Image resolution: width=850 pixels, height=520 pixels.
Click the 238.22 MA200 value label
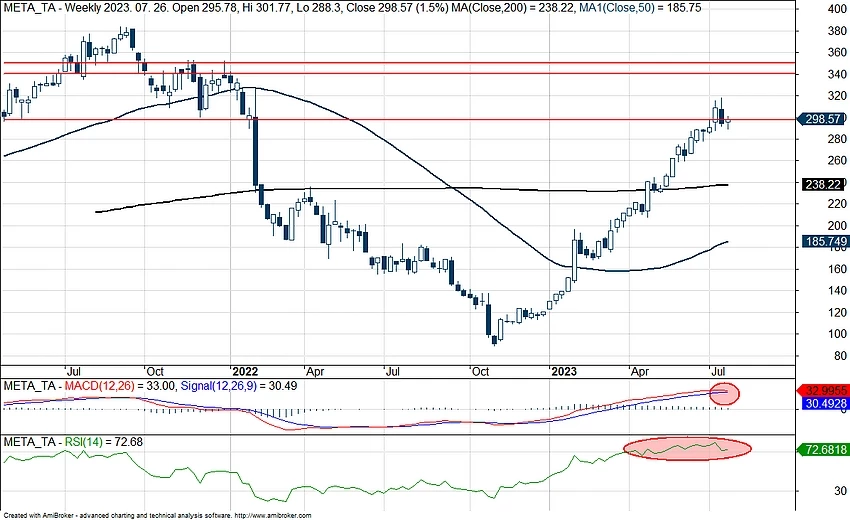click(x=823, y=185)
